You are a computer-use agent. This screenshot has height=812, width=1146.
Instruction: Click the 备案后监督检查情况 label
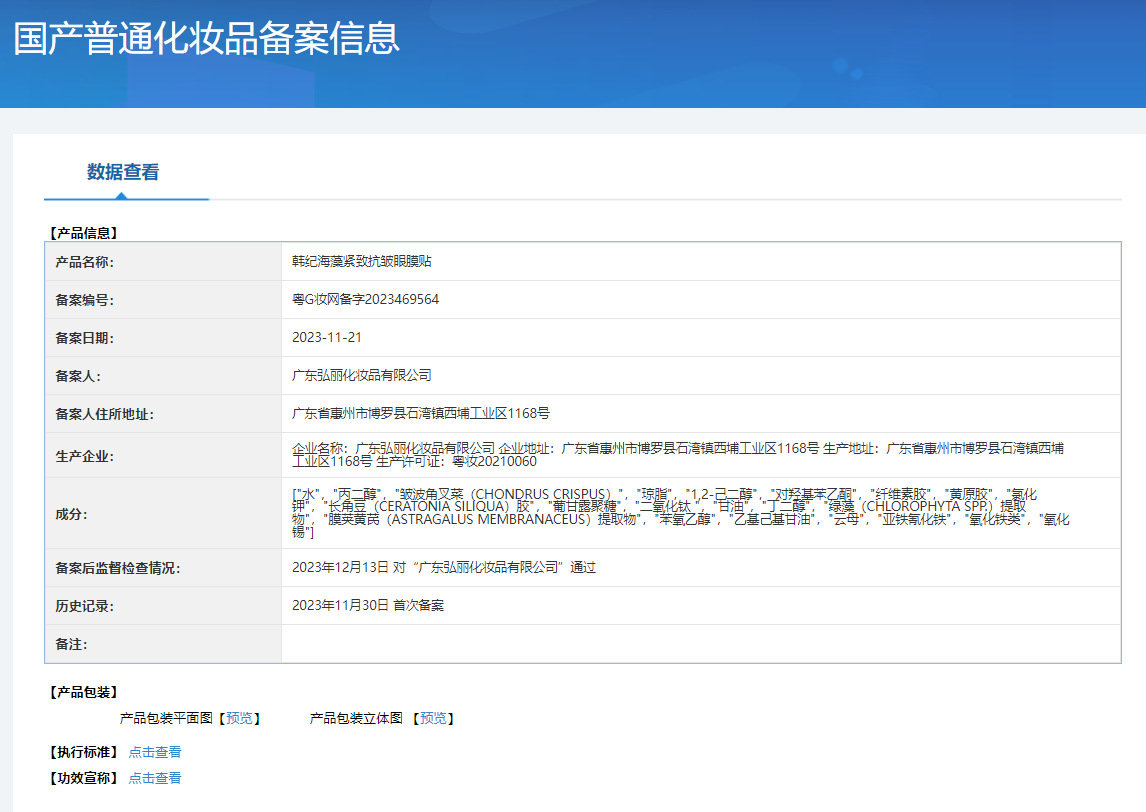pyautogui.click(x=118, y=568)
